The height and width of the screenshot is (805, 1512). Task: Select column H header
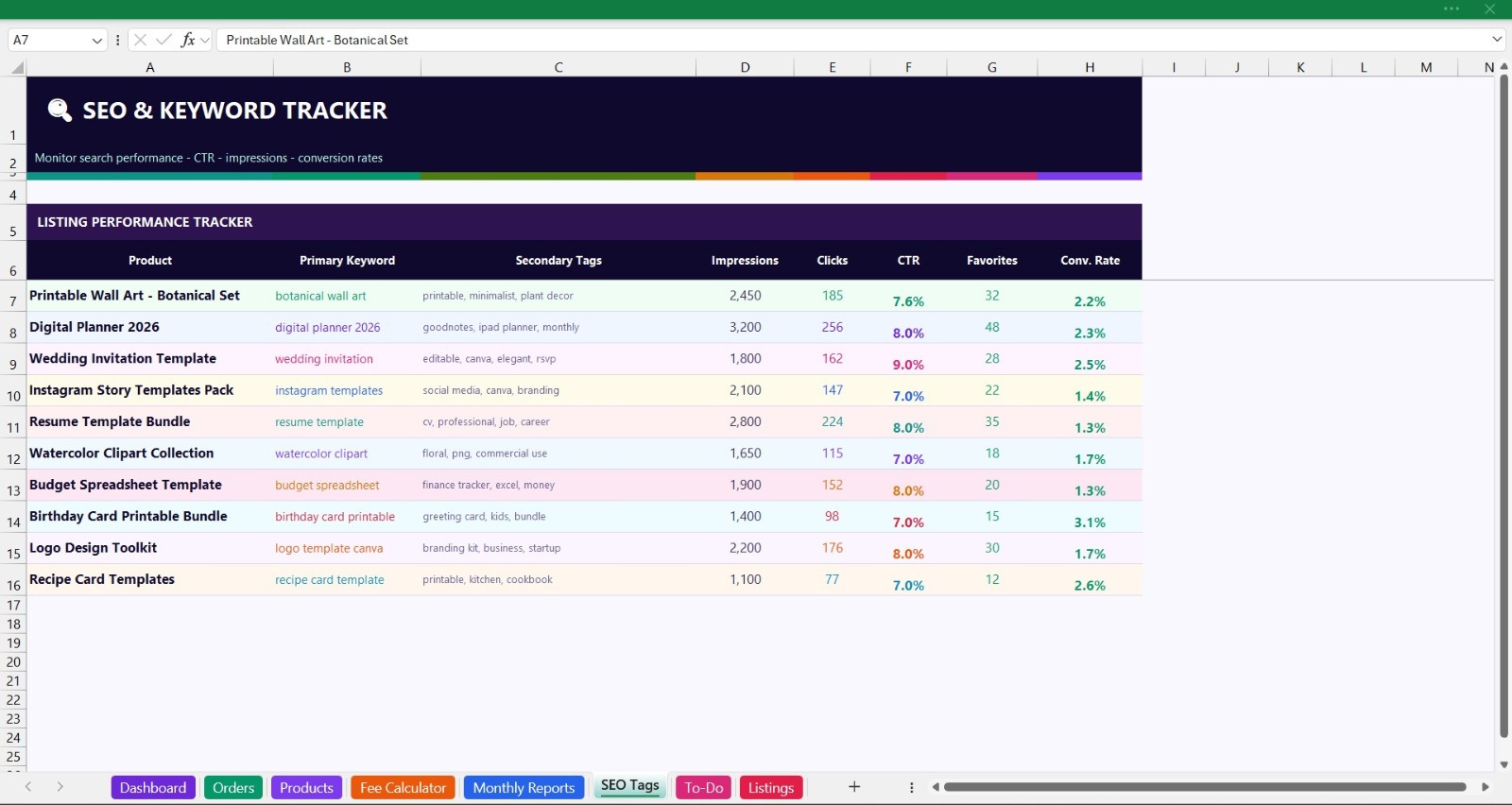point(1090,67)
